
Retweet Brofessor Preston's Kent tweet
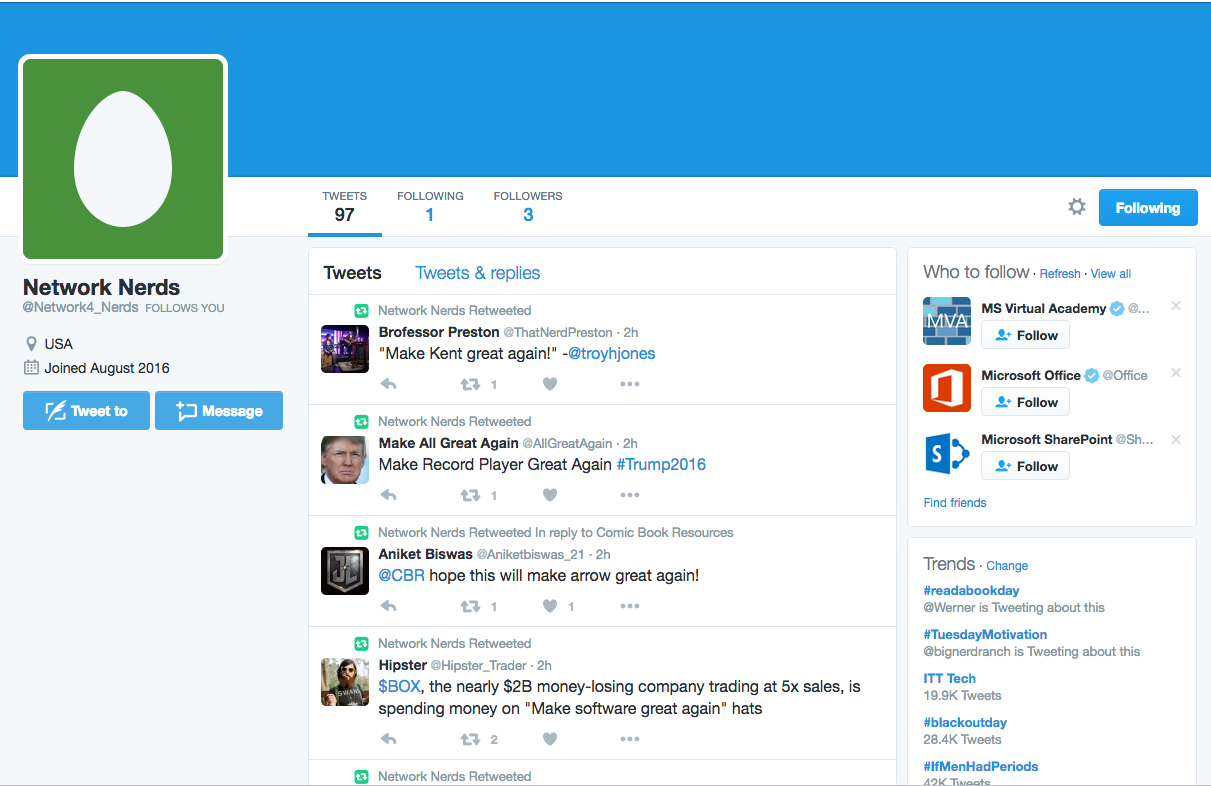pyautogui.click(x=470, y=384)
